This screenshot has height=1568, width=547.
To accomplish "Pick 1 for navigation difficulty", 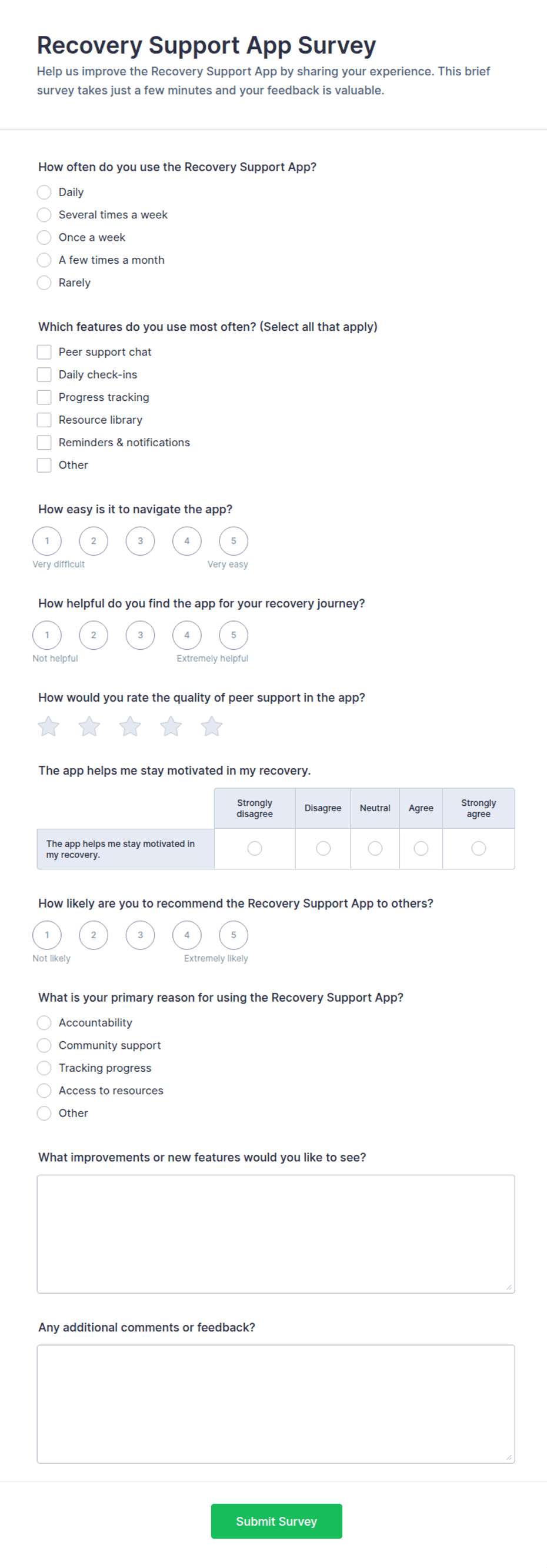I will [47, 541].
